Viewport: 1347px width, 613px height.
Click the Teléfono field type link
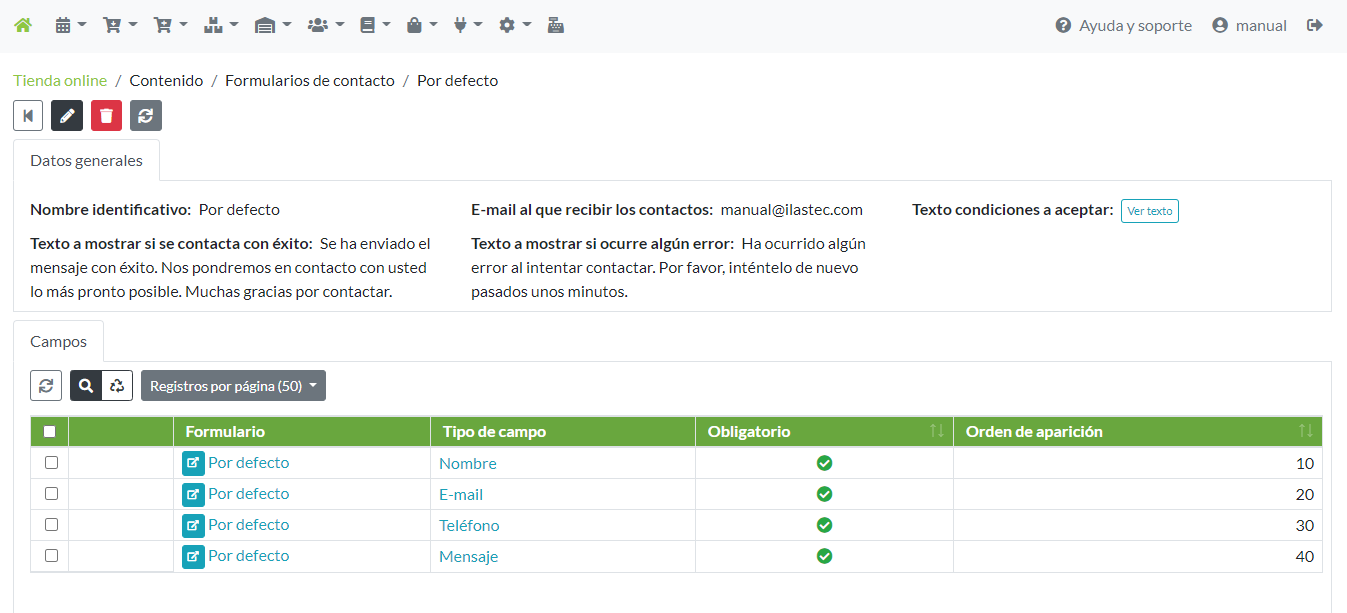(469, 526)
